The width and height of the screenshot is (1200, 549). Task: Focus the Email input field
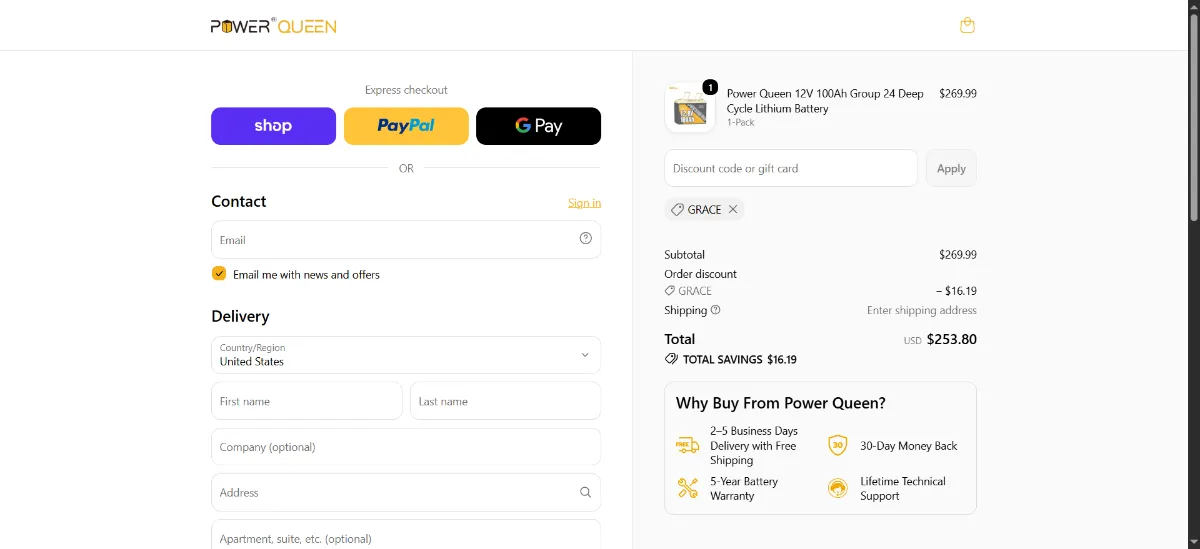click(406, 239)
